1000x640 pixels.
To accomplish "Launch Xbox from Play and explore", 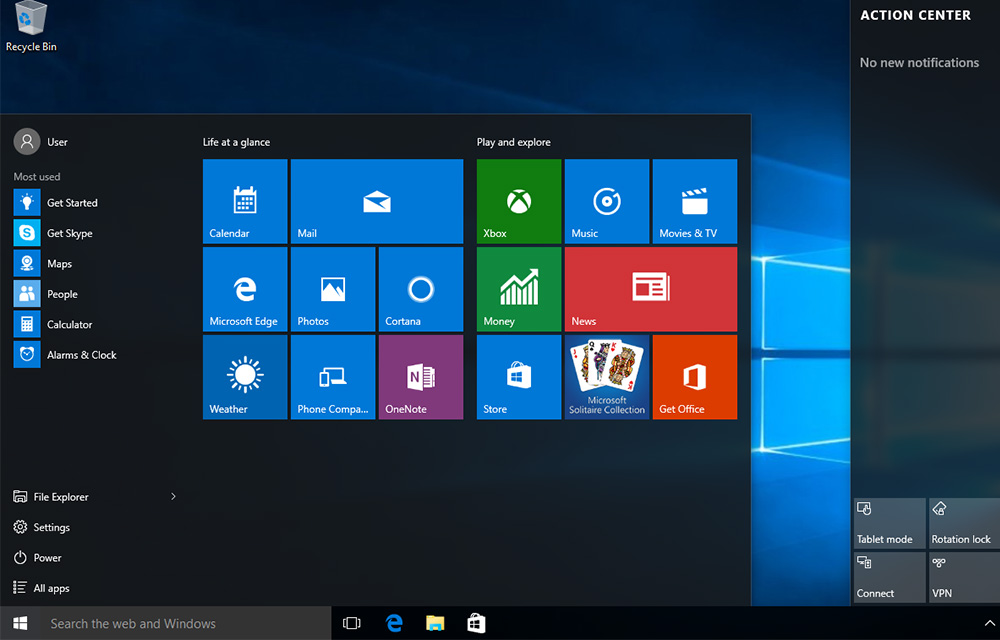I will (x=518, y=200).
